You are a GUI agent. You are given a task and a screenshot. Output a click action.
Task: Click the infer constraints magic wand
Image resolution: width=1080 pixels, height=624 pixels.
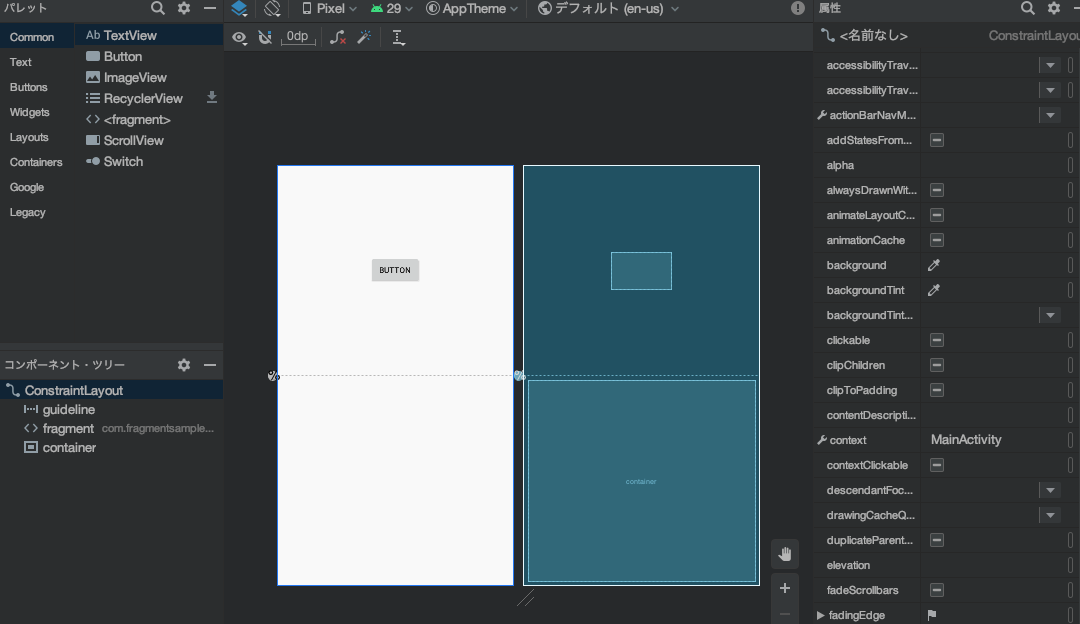pyautogui.click(x=364, y=37)
